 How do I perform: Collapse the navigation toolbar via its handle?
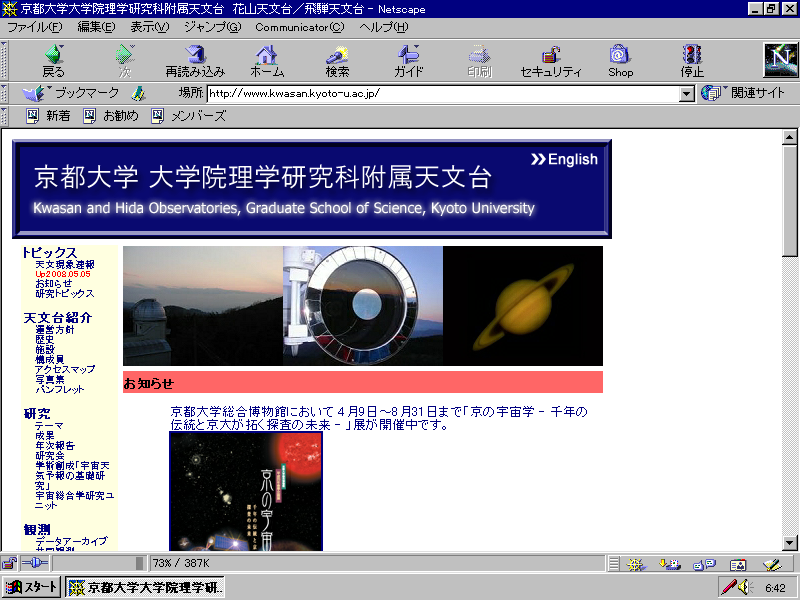coord(4,60)
